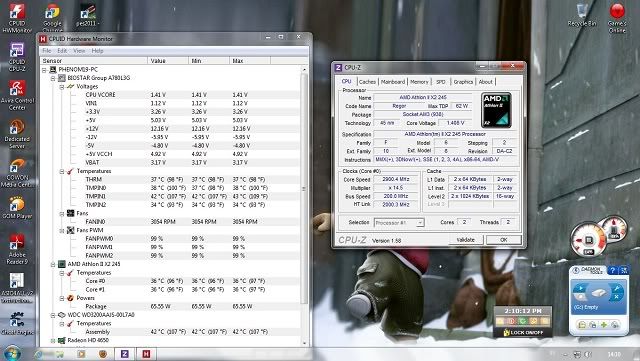This screenshot has height=361, width=640.
Task: Collapse the PHENOM03-PC tree node
Action: tap(44, 70)
